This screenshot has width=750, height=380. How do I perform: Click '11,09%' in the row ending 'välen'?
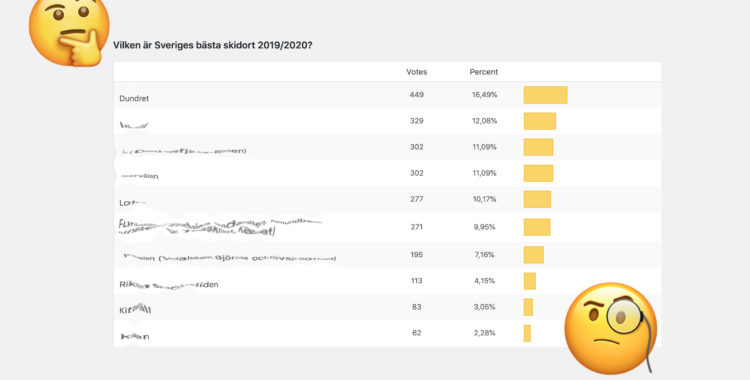click(485, 173)
